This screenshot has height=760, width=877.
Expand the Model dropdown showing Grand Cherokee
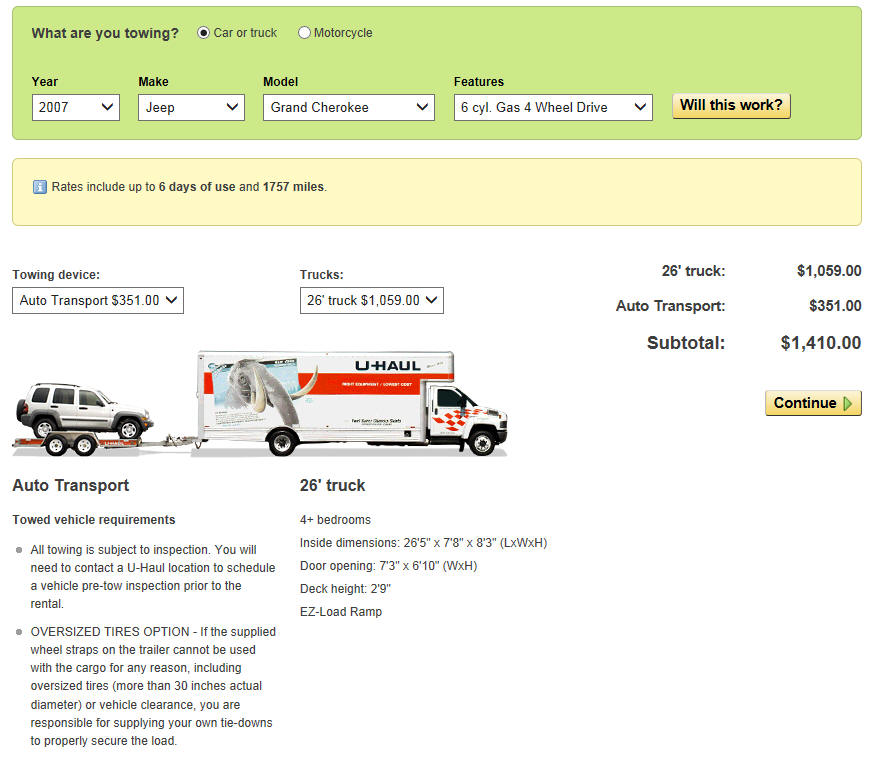pyautogui.click(x=348, y=107)
